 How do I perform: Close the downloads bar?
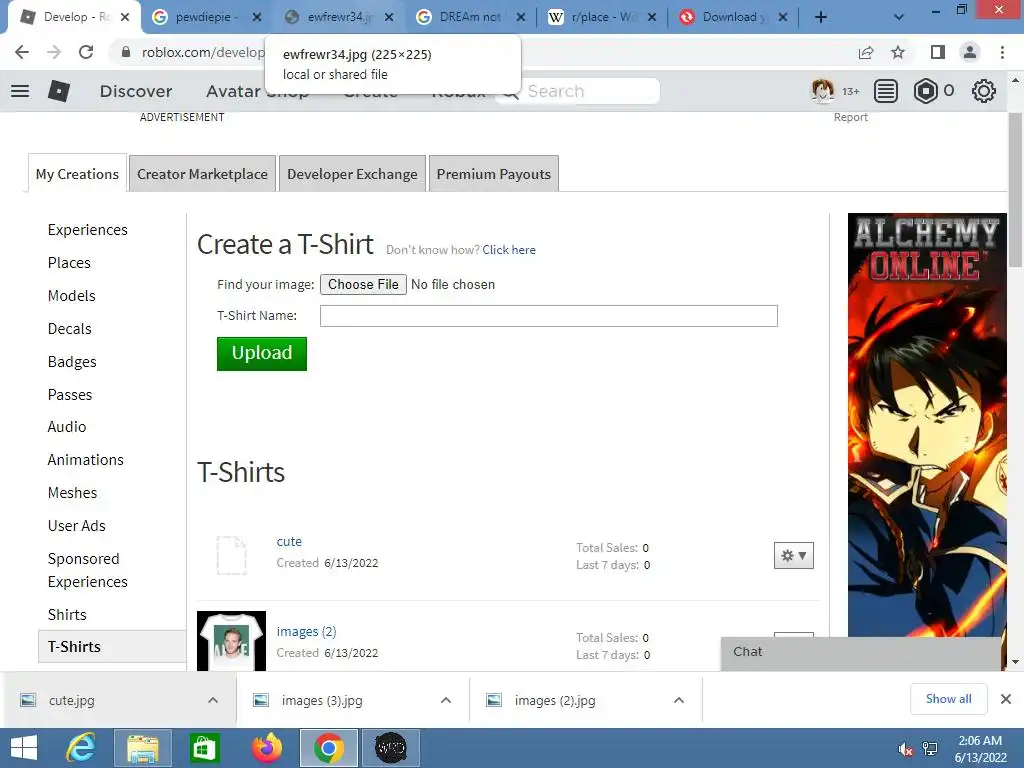click(x=1006, y=699)
